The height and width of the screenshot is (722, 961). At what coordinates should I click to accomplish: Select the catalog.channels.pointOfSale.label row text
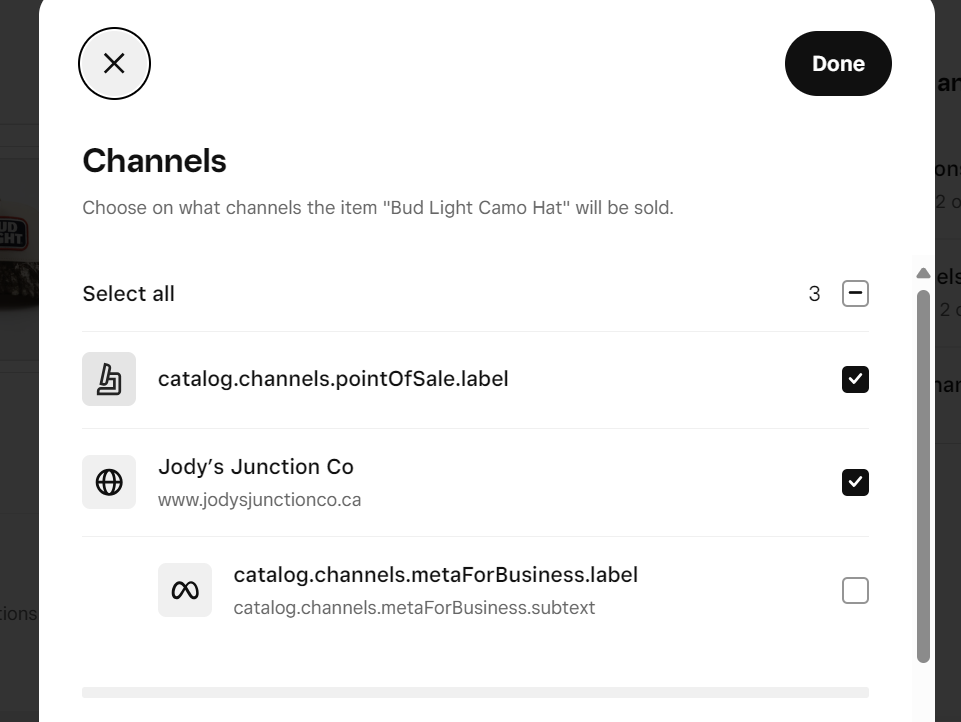[333, 379]
